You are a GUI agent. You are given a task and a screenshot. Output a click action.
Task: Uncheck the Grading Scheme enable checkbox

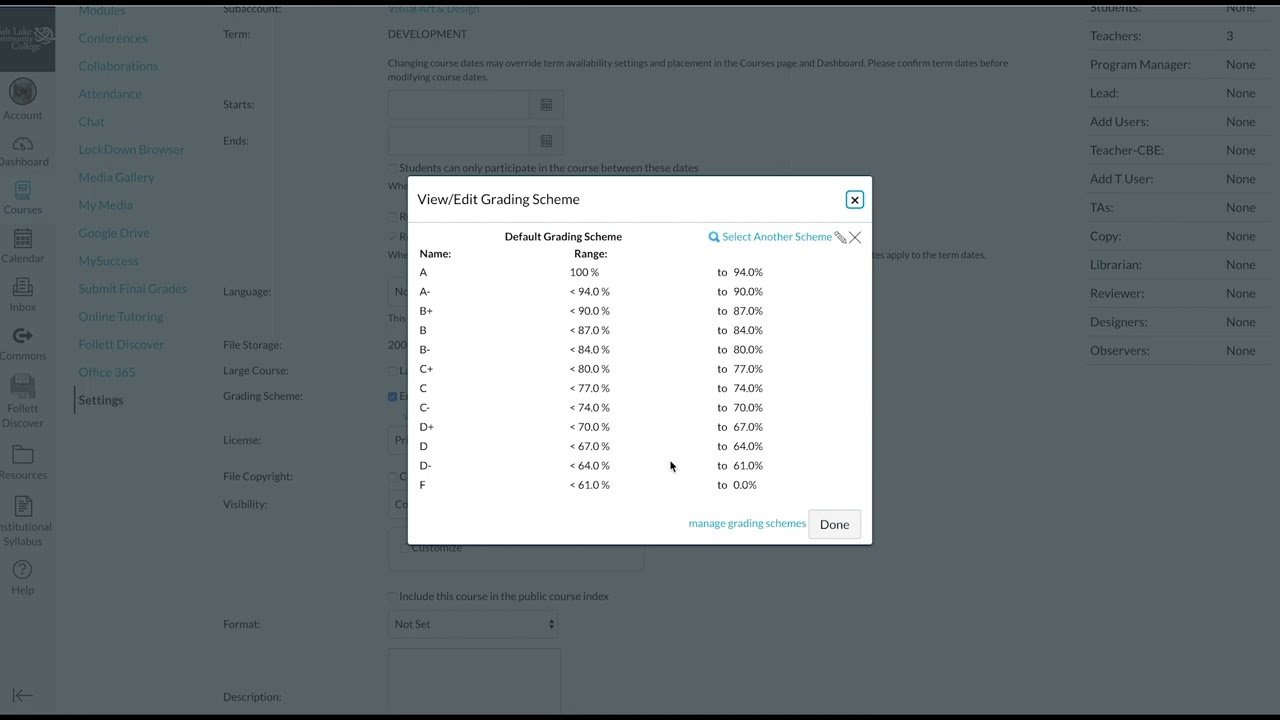click(x=392, y=396)
